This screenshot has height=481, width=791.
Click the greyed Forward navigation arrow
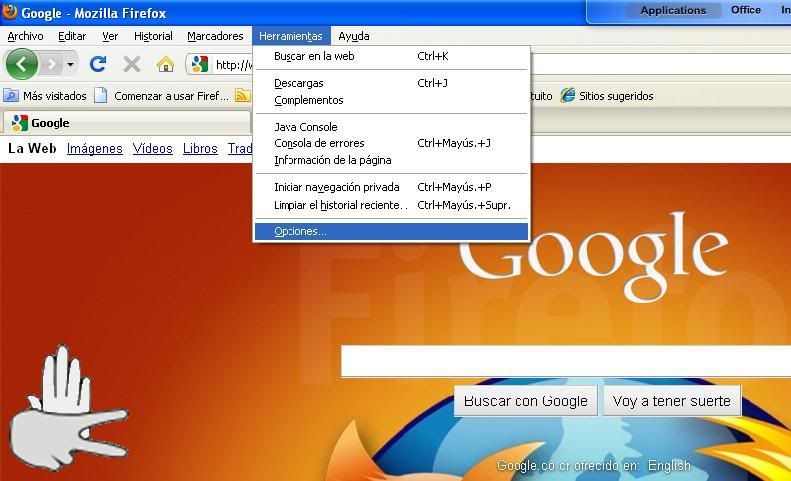(51, 64)
